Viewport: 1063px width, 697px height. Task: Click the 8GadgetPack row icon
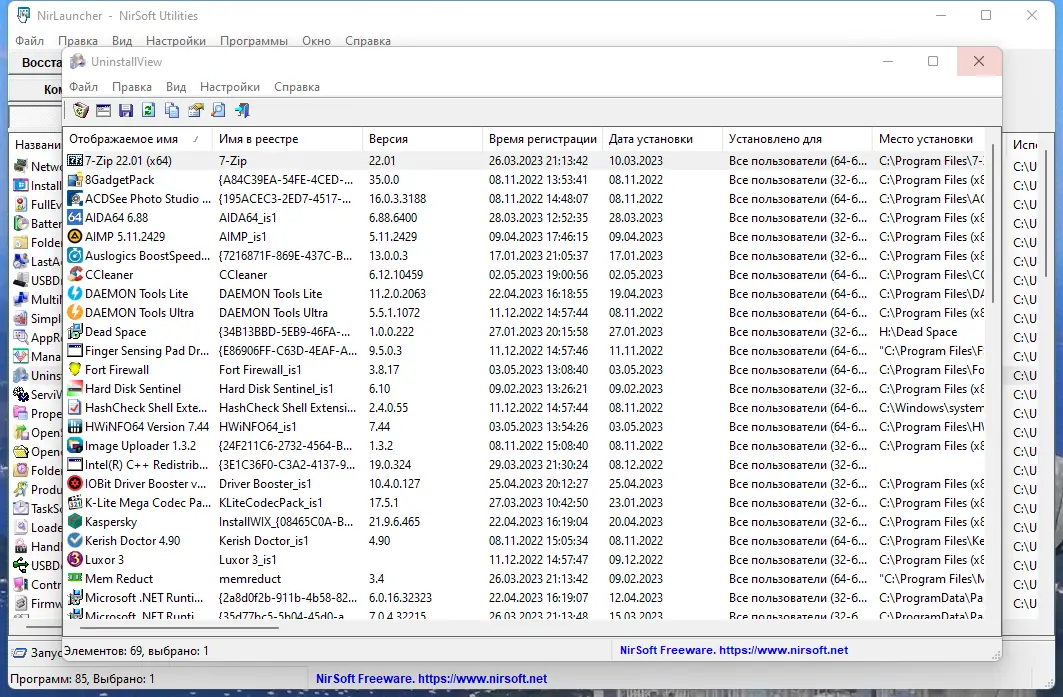point(75,180)
